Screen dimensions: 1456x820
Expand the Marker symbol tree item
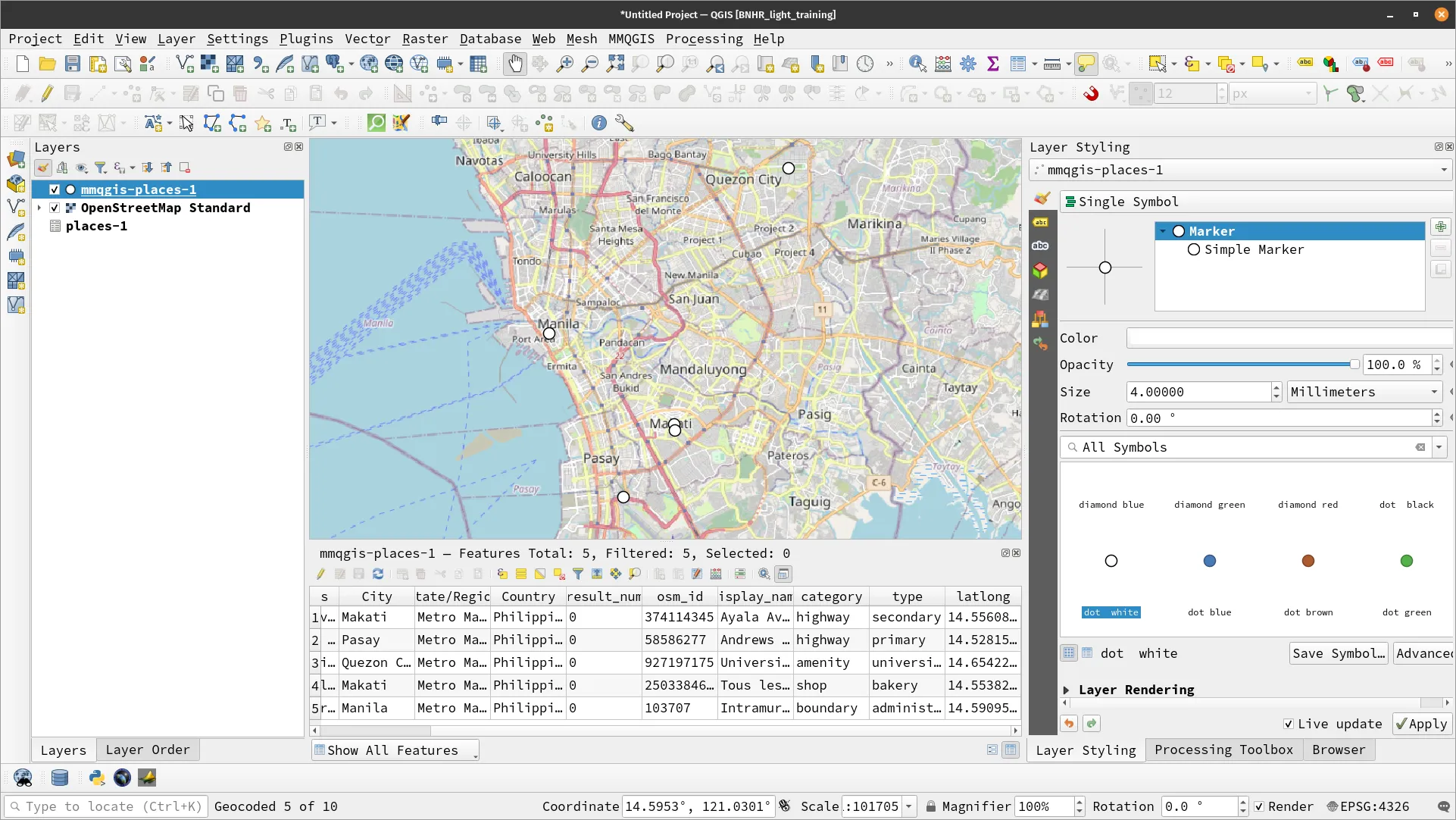[1163, 231]
